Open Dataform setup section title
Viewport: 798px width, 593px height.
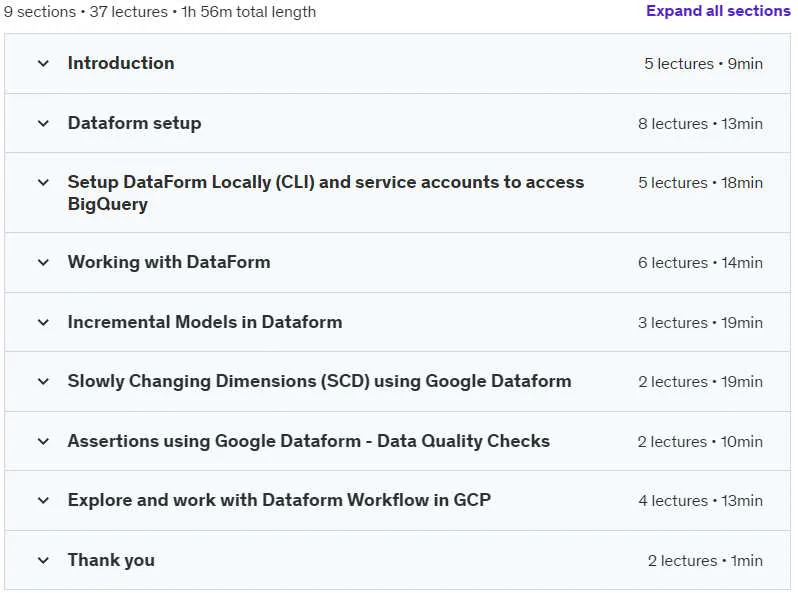click(x=134, y=123)
